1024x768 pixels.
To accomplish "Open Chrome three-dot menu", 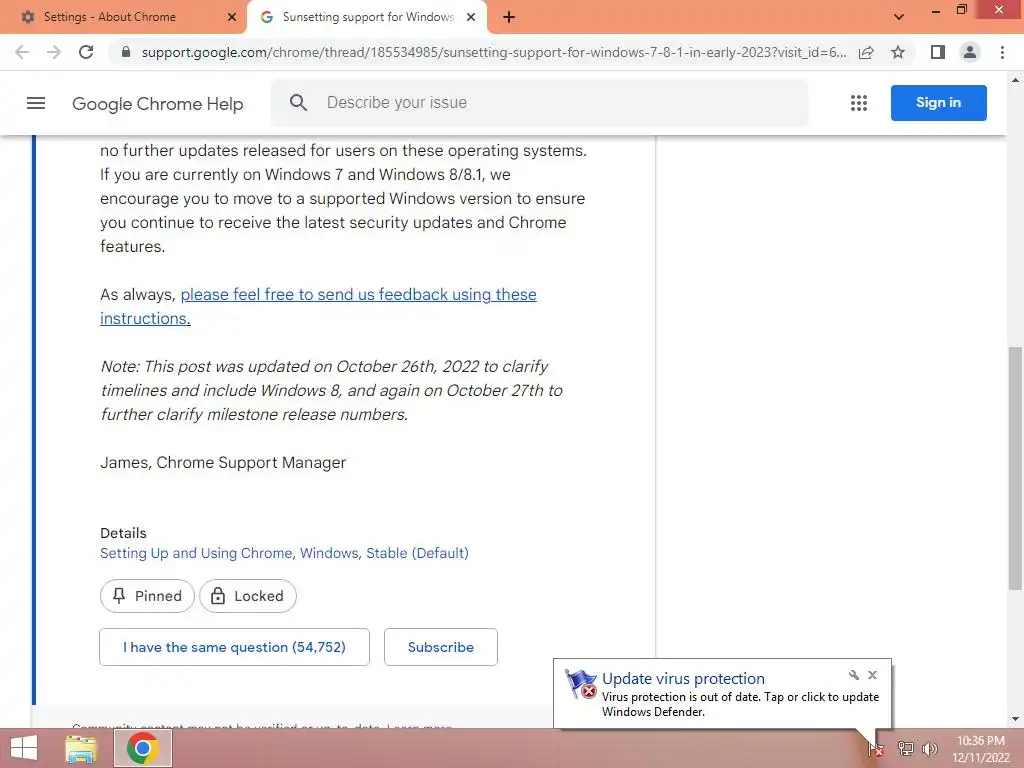I will (x=1002, y=52).
